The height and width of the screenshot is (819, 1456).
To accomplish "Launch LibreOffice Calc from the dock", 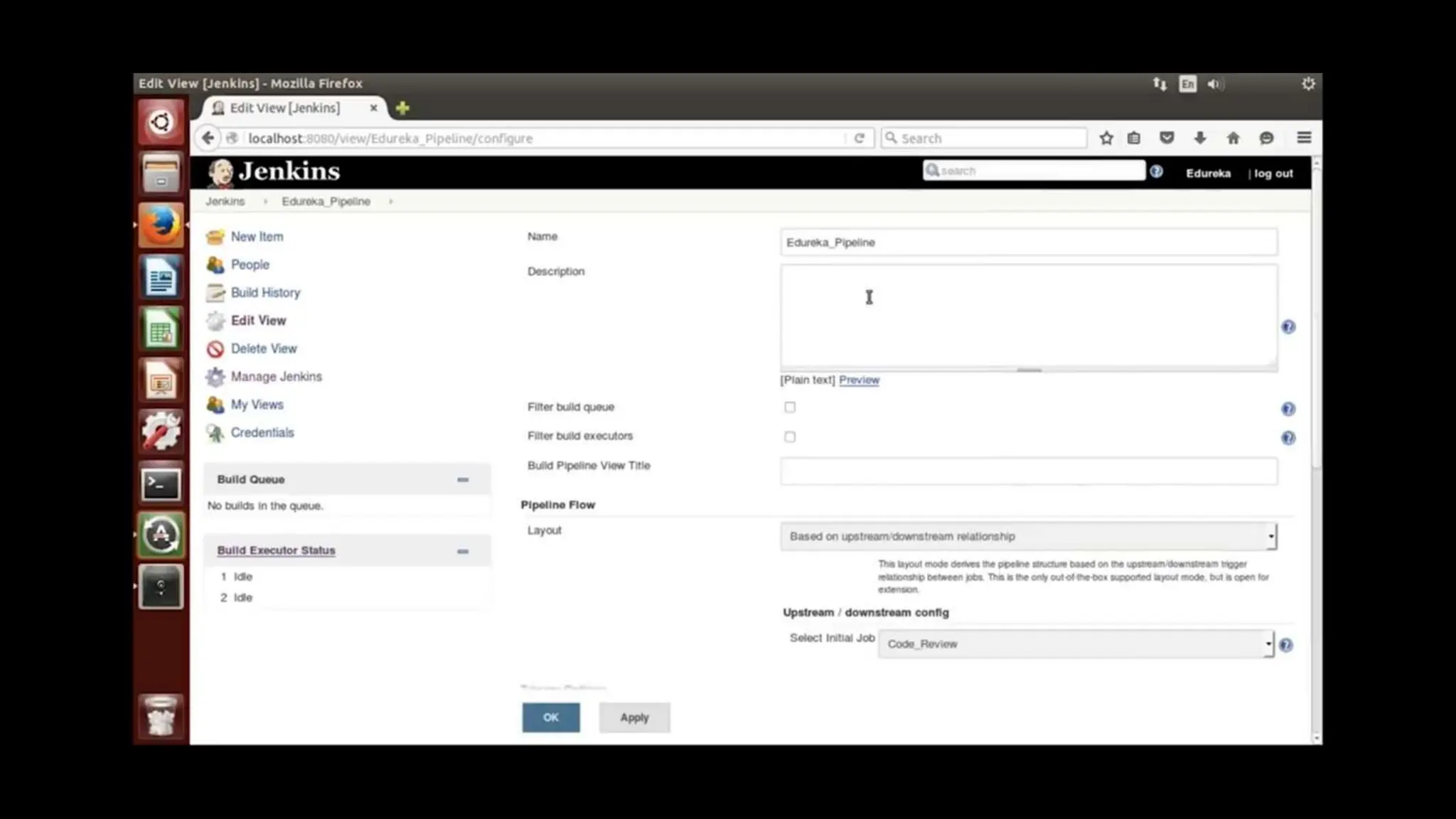I will (x=161, y=328).
